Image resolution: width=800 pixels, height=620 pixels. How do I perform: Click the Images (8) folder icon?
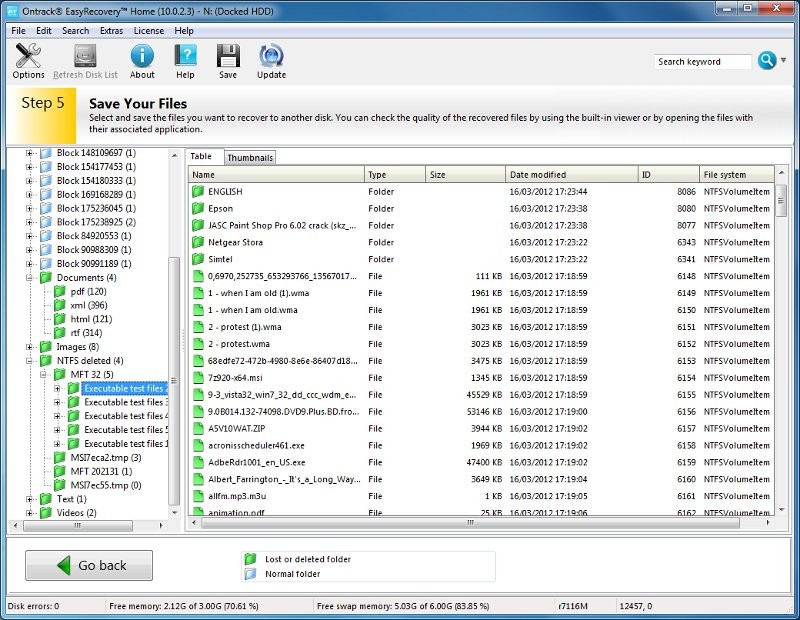[x=46, y=346]
